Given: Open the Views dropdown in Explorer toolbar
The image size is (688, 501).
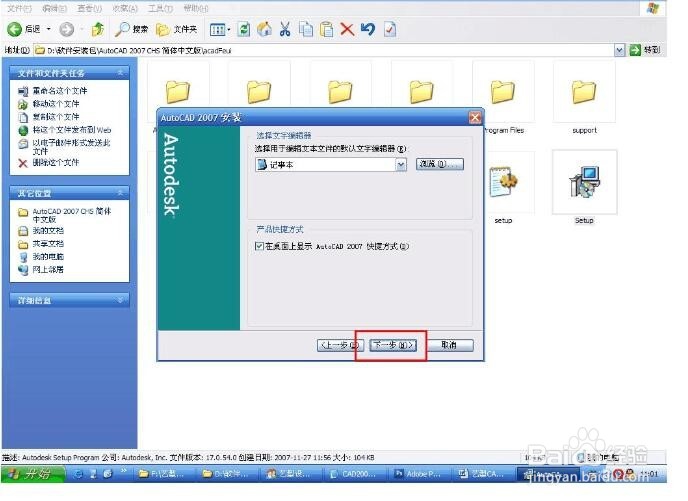Looking at the screenshot, I should pos(220,30).
